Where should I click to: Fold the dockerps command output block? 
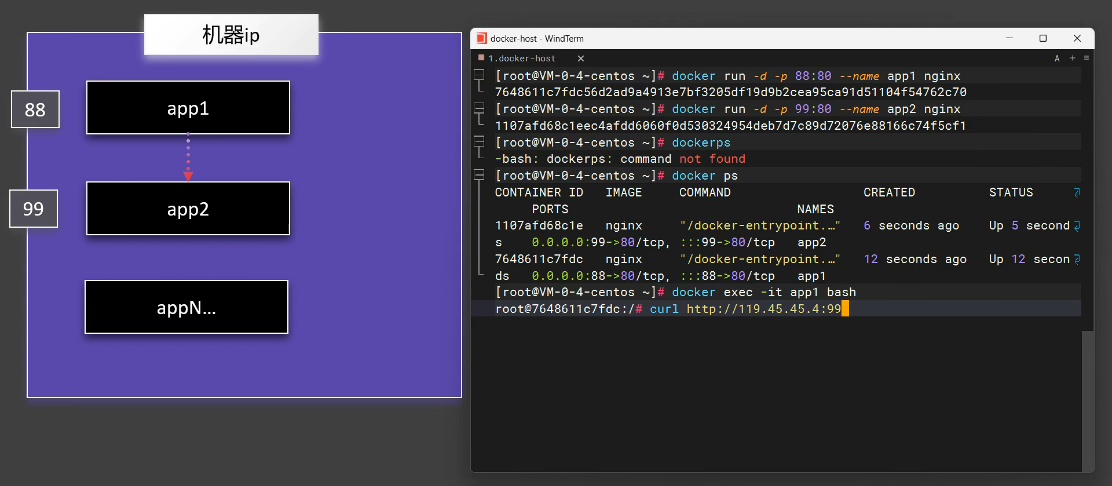(481, 142)
